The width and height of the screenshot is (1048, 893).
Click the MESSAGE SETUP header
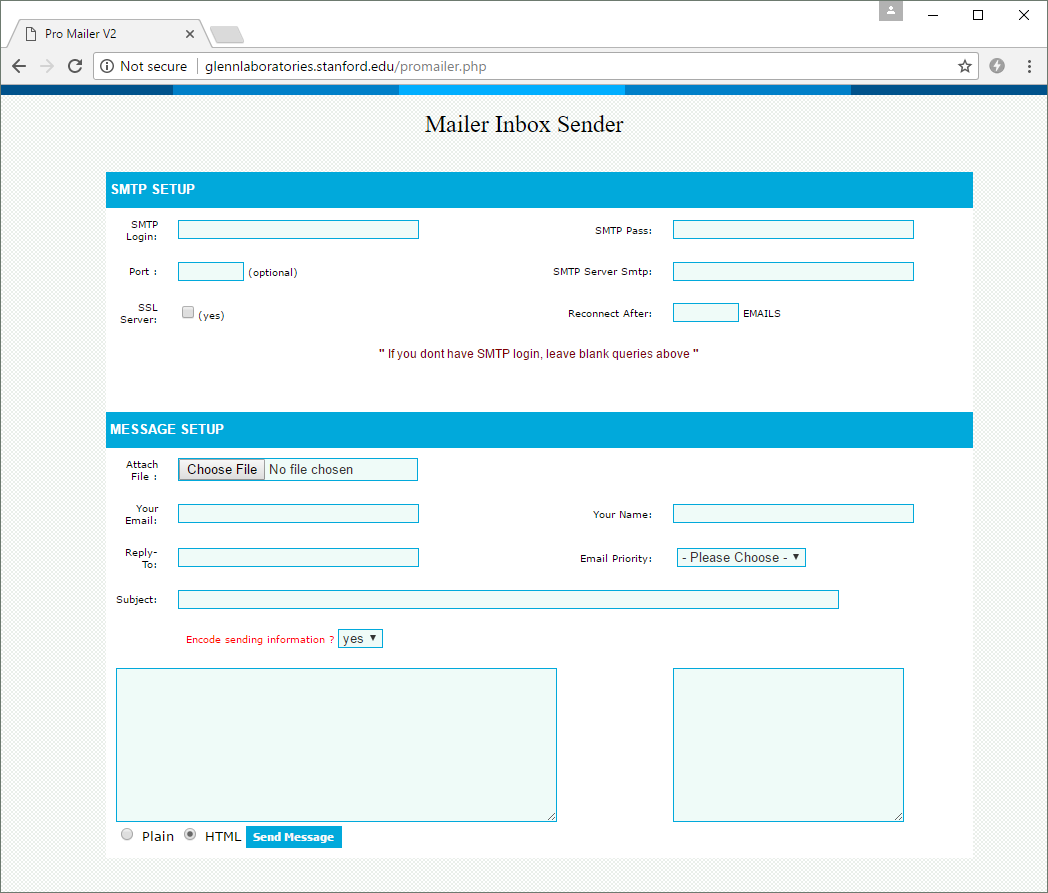pyautogui.click(x=539, y=430)
